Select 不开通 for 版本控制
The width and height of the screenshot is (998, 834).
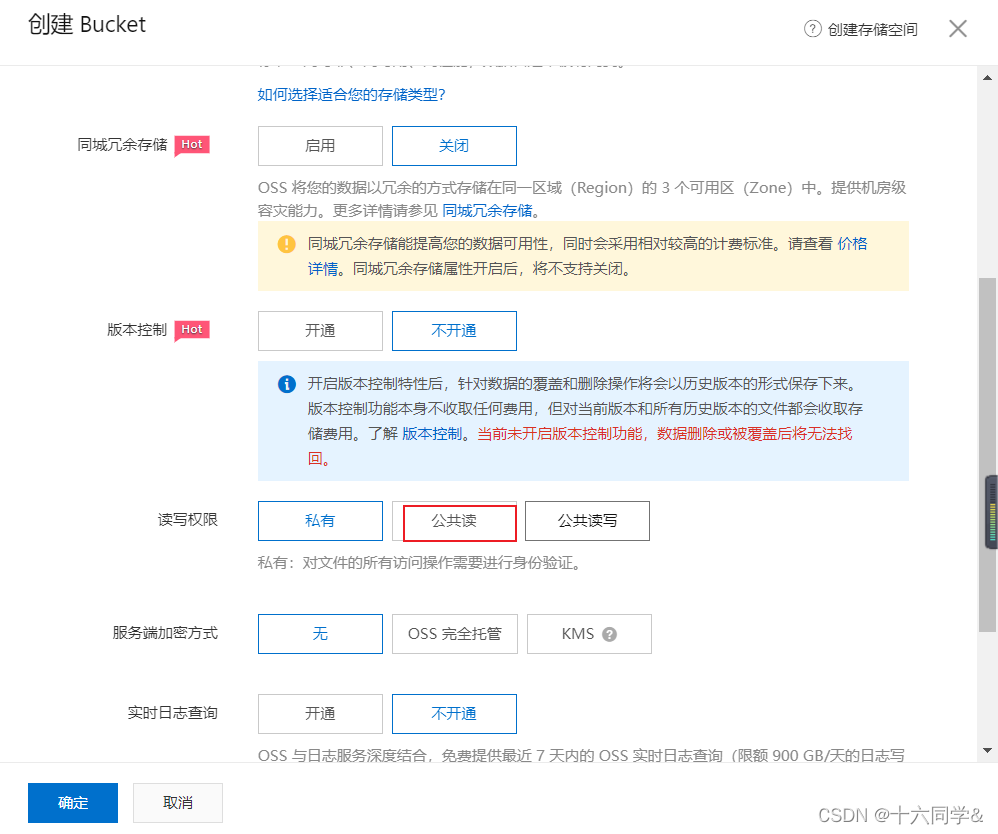coord(454,331)
